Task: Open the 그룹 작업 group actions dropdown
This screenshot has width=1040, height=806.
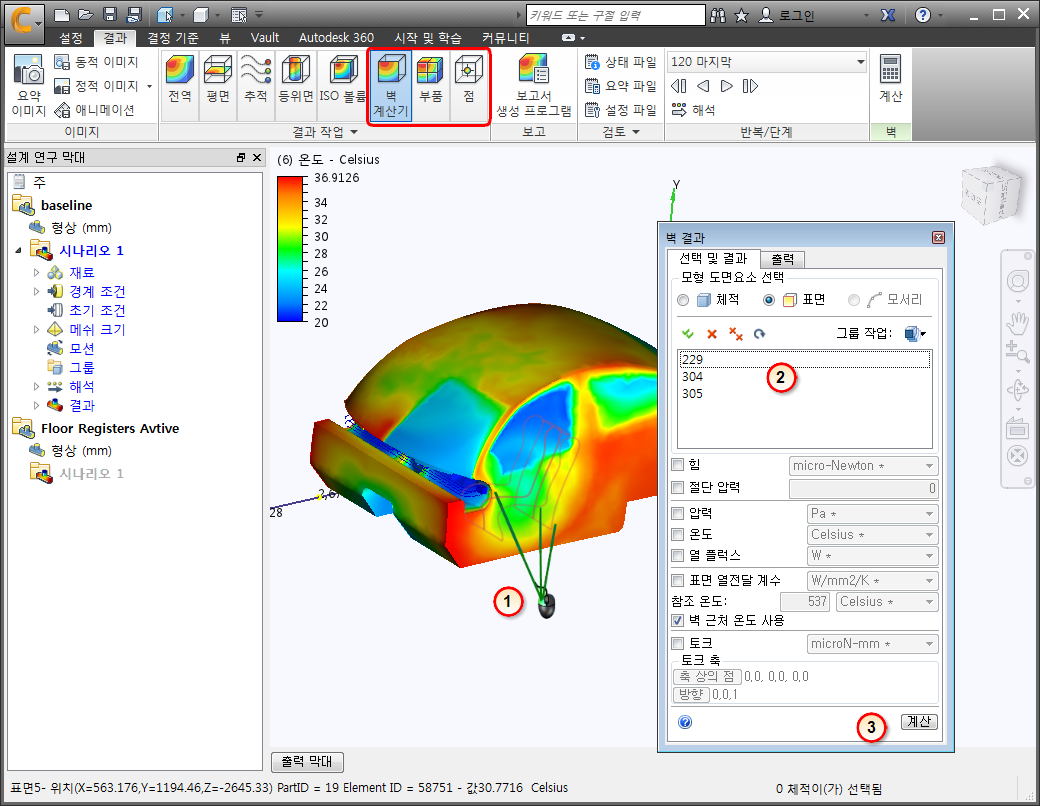Action: click(x=916, y=334)
